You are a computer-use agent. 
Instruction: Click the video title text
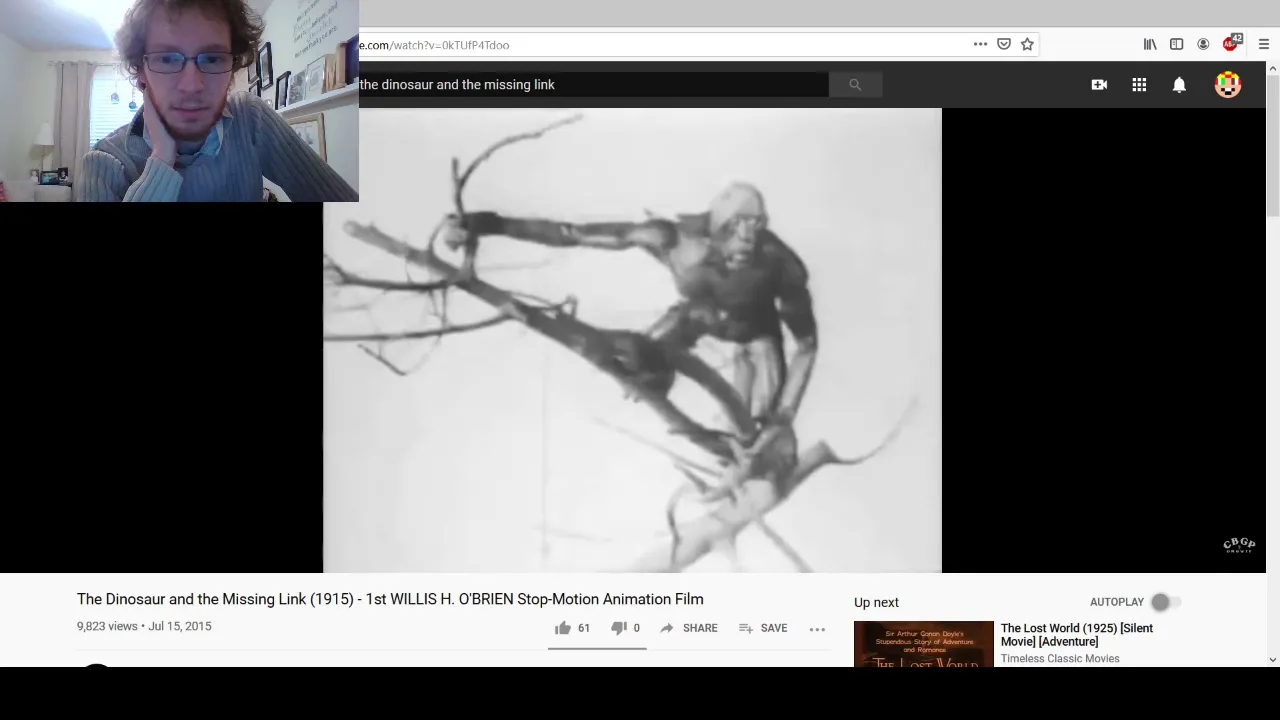coord(390,599)
